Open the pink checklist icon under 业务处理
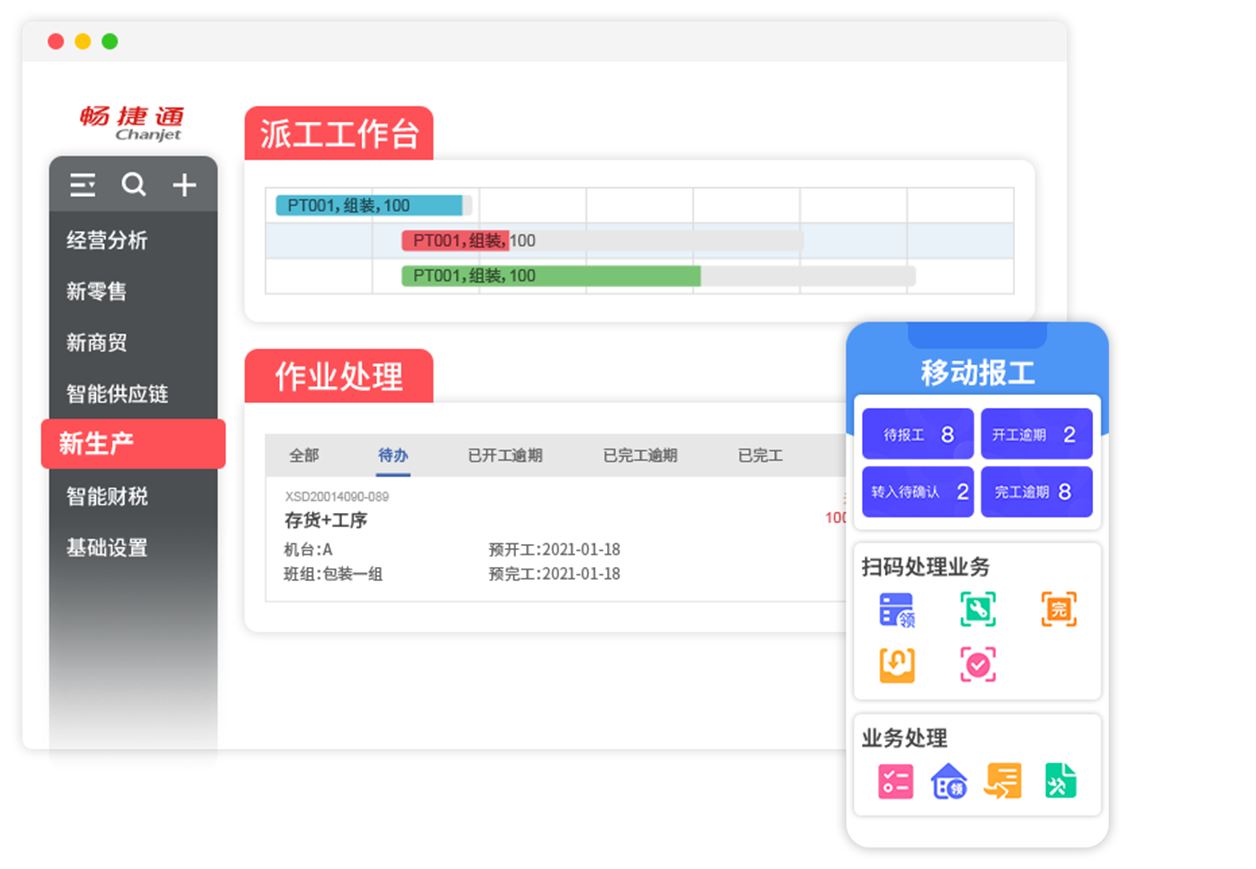 [895, 781]
